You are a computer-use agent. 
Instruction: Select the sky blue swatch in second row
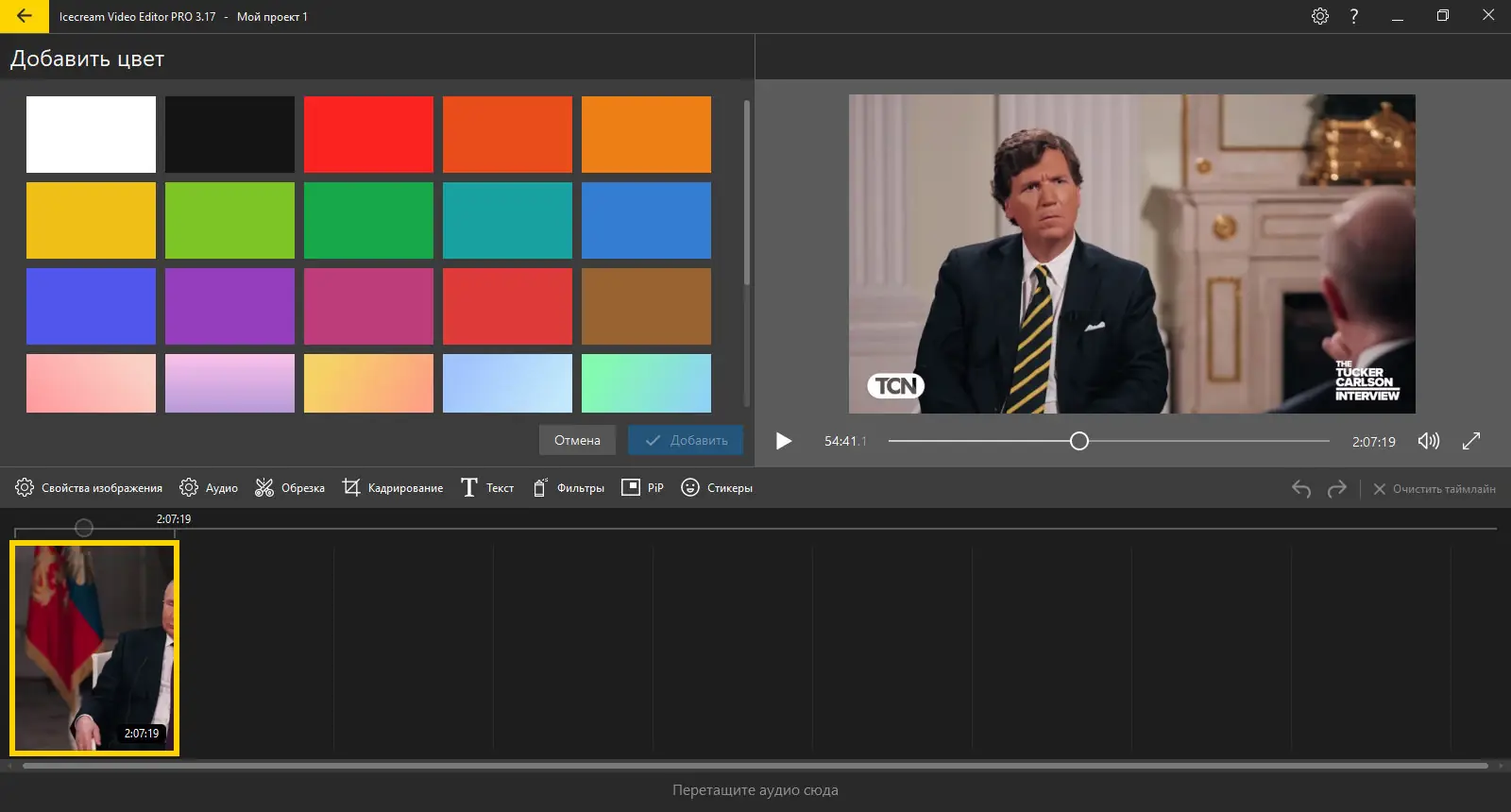pyautogui.click(x=646, y=220)
